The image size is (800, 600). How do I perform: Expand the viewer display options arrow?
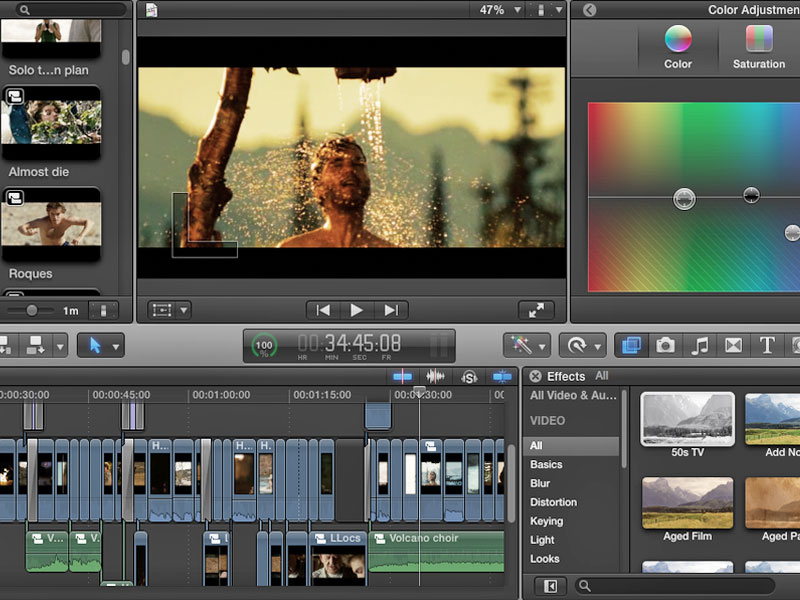(x=559, y=10)
